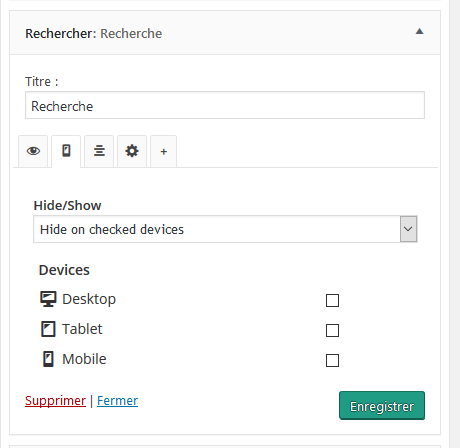Check the Desktop checkbox
Viewport: 460px width, 448px height.
coord(332,300)
